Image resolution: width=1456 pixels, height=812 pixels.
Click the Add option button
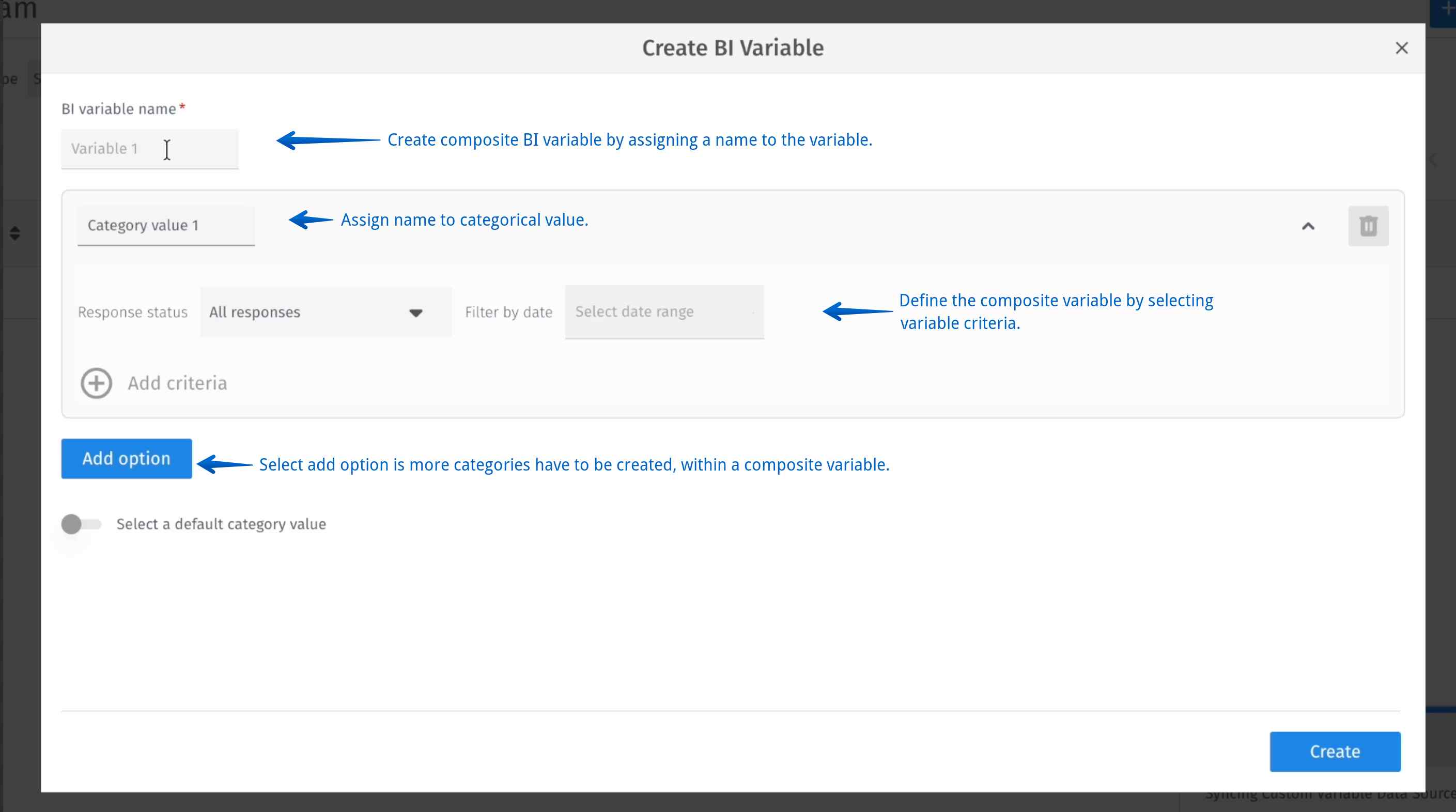(126, 458)
